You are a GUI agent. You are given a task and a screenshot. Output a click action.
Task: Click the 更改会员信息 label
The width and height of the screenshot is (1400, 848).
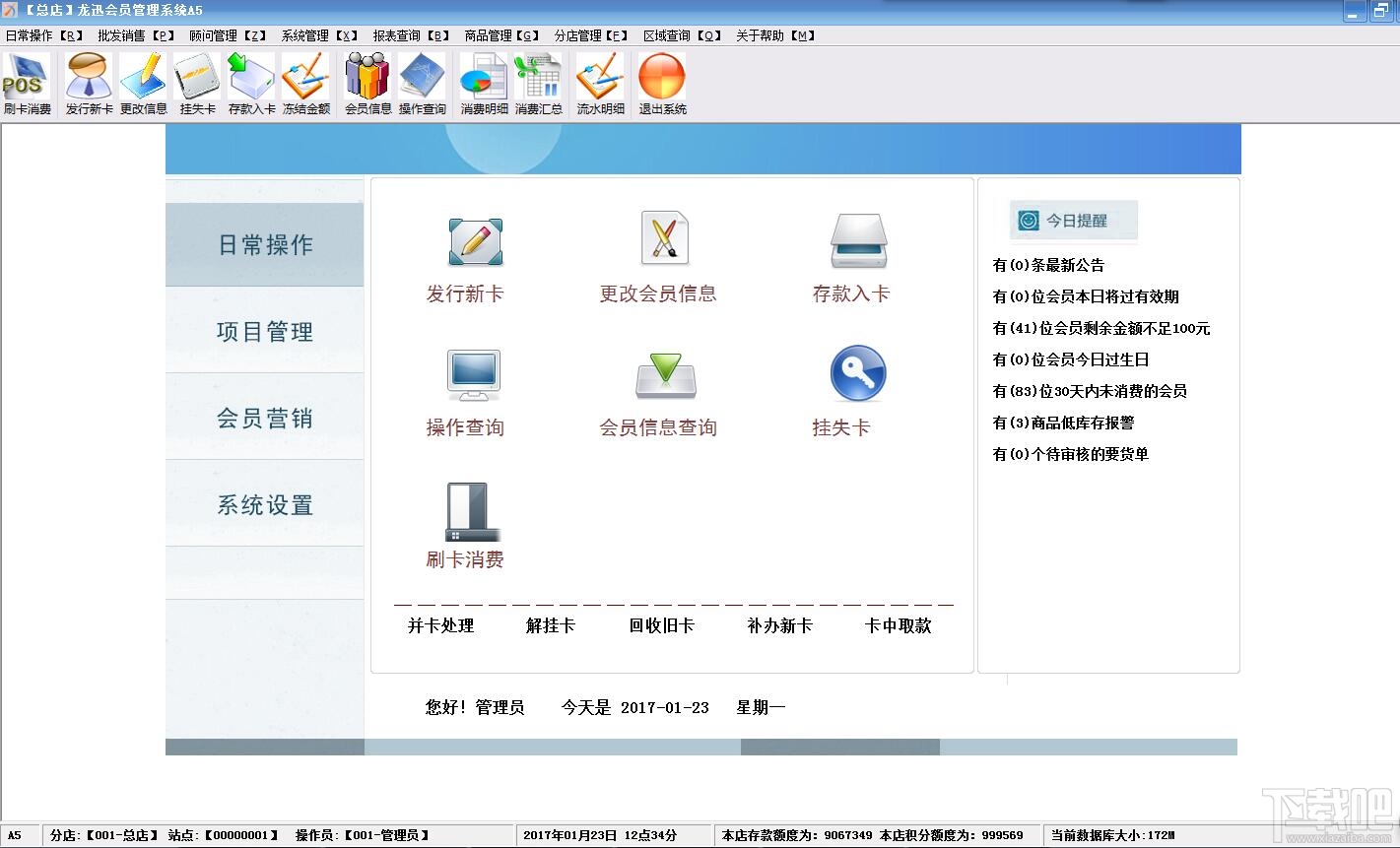pos(658,294)
